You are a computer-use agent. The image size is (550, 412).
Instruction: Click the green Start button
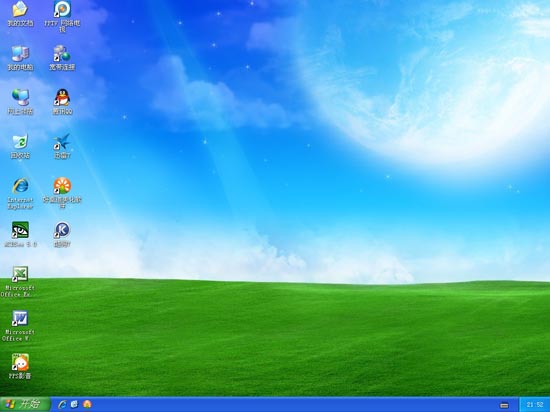(25, 404)
